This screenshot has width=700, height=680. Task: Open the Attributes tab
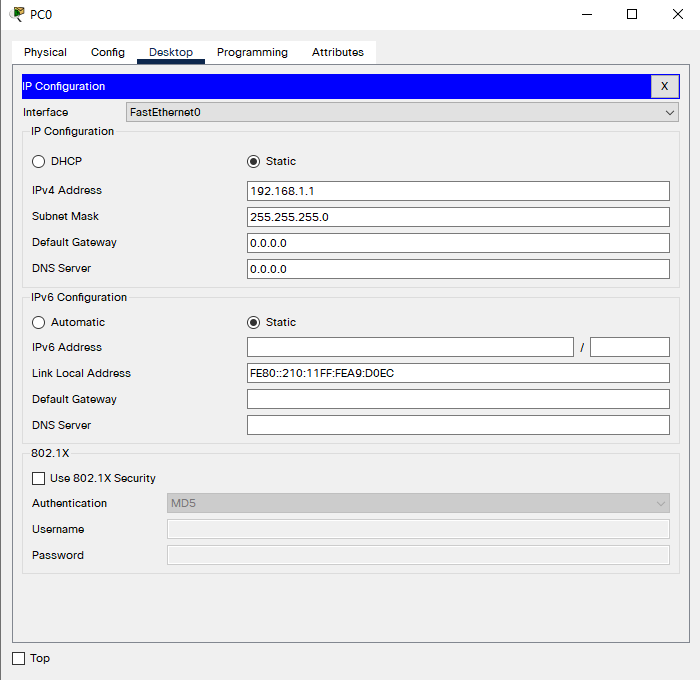coord(338,52)
